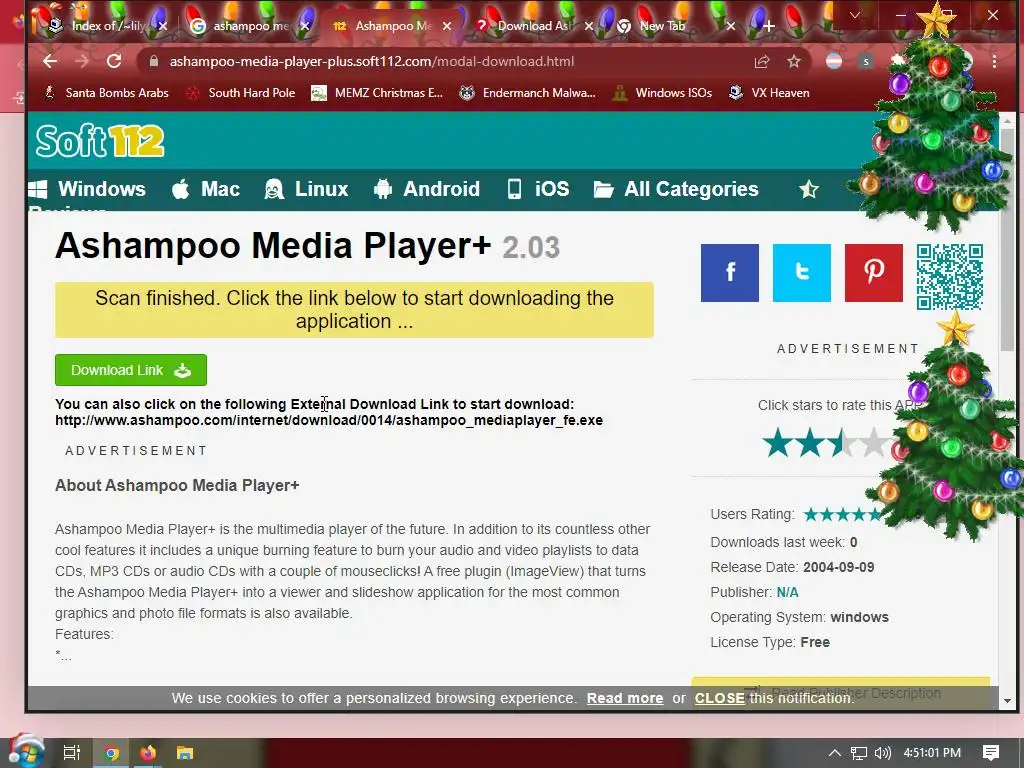Open 'Santa Bombs Arabs' bookmark
1024x768 pixels.
[107, 93]
